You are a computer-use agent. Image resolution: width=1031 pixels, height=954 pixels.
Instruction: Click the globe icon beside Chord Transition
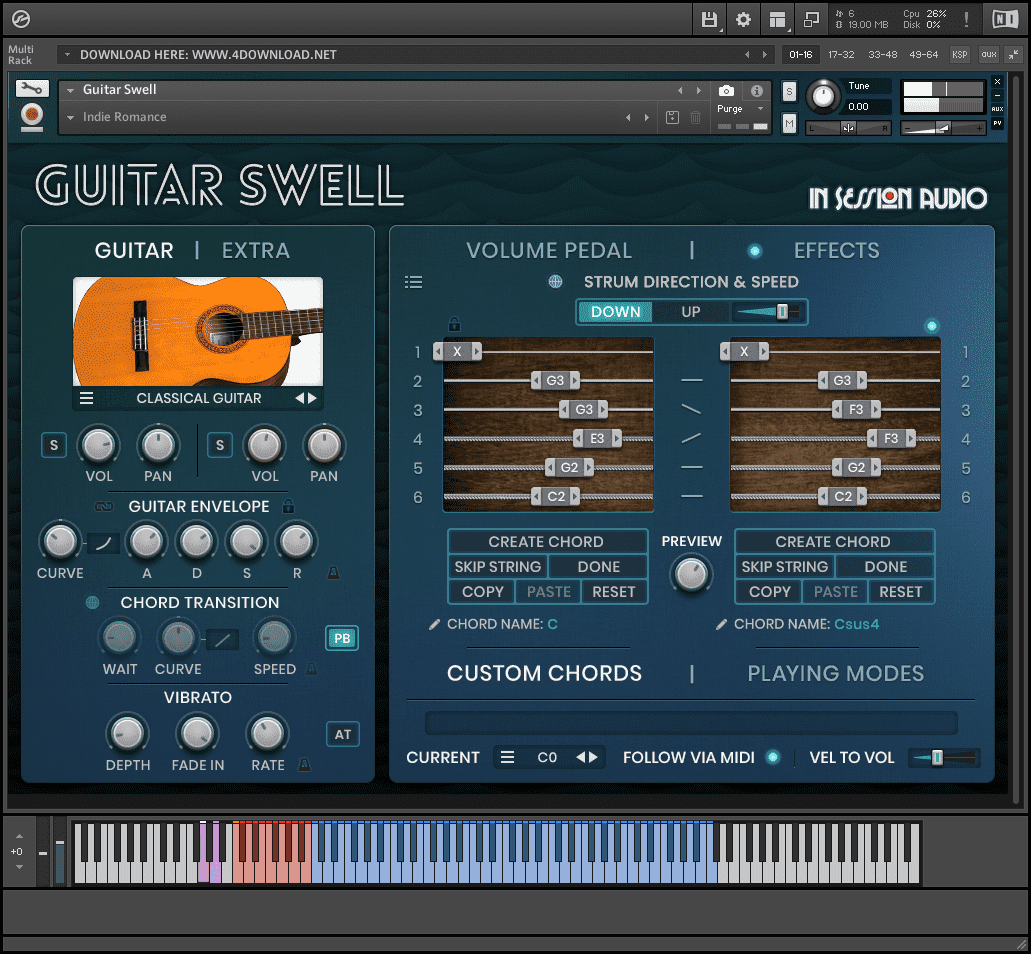click(x=93, y=602)
